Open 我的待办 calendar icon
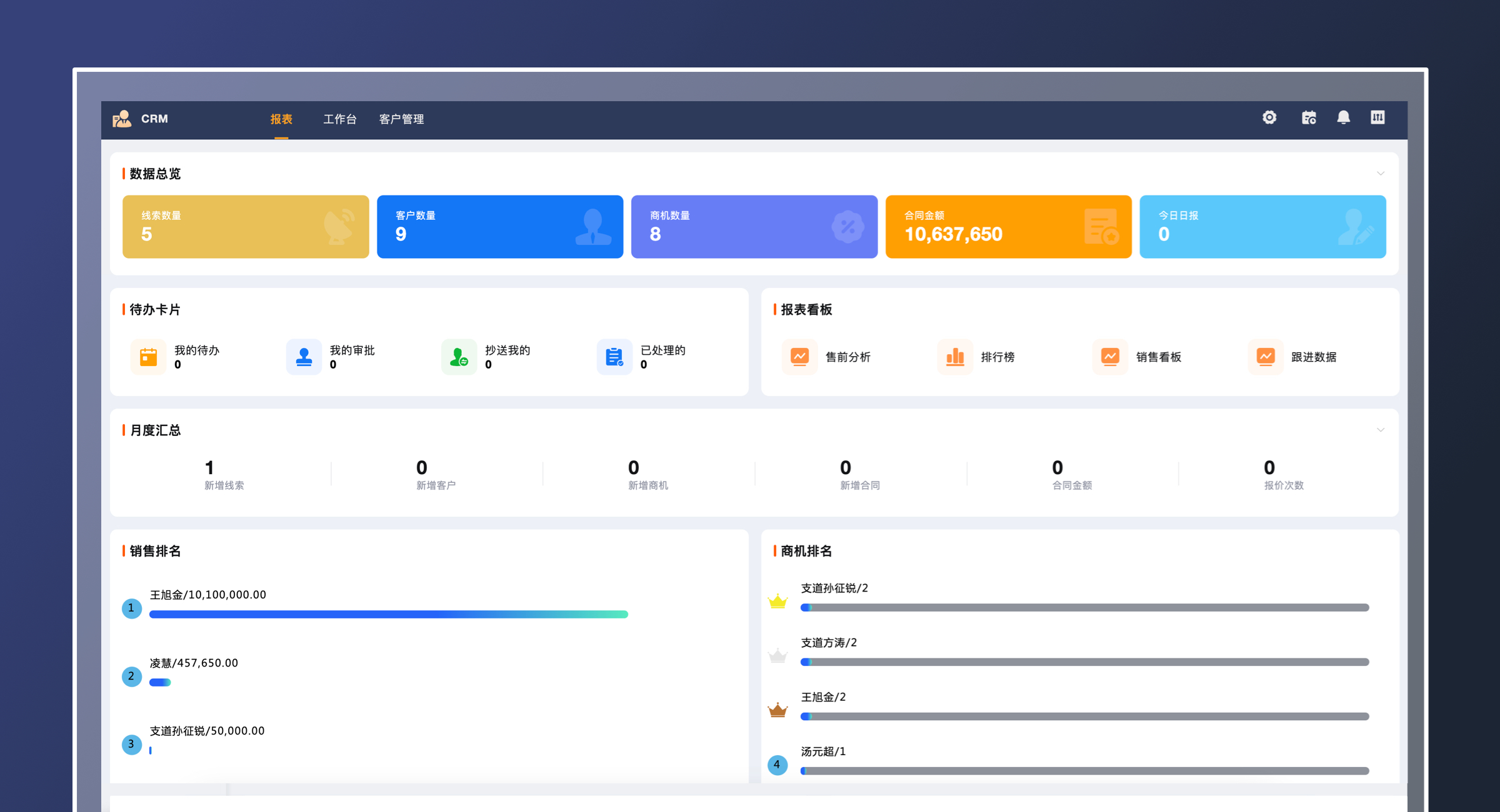Screen dimensions: 1500x812 [x=148, y=357]
